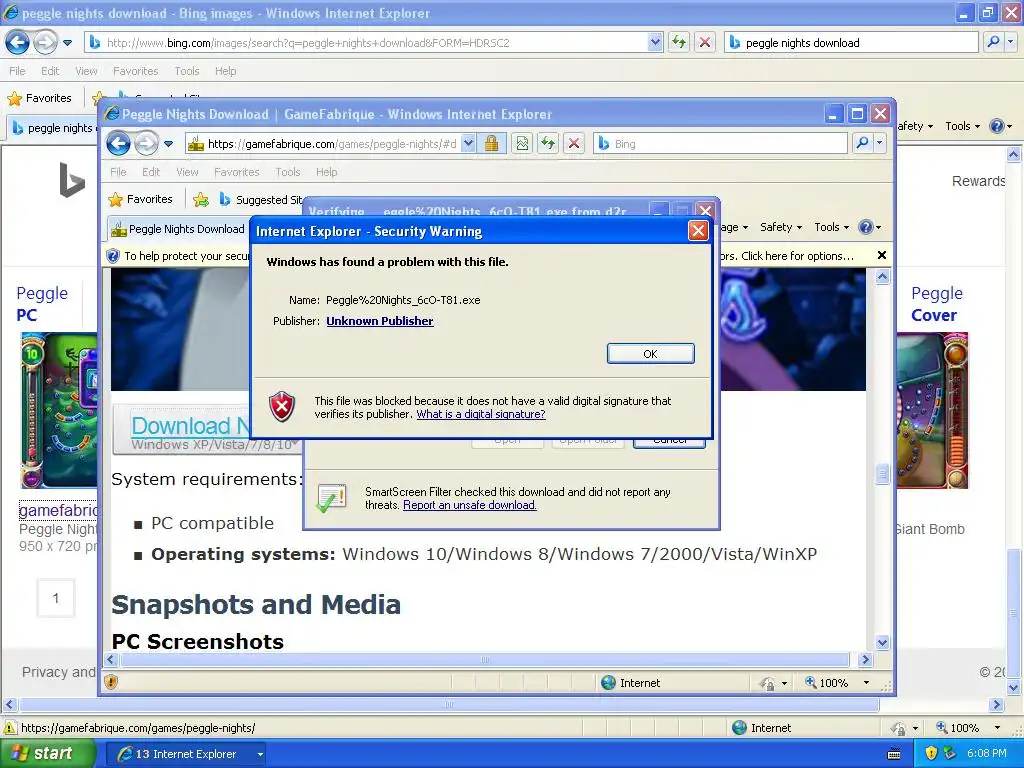Screen dimensions: 1024x768
Task: Click Back arrow in Bing images window
Action: (x=18, y=43)
